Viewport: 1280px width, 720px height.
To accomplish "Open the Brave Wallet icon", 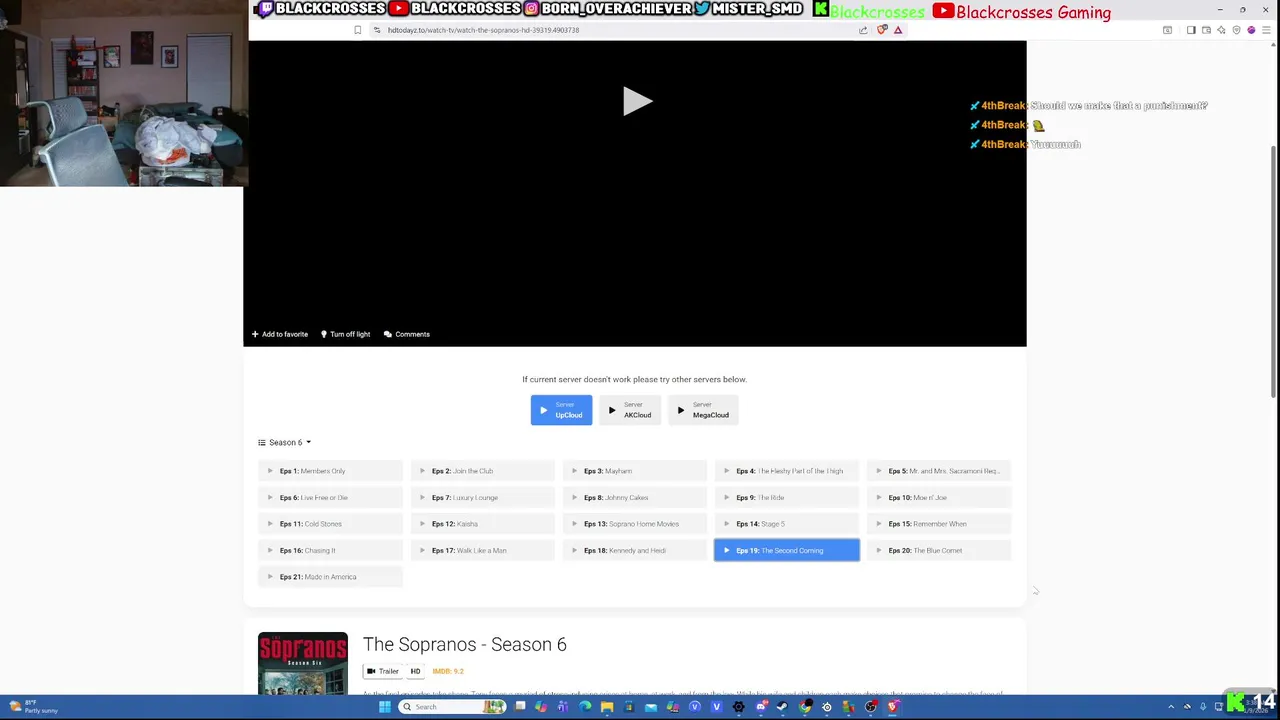I will pyautogui.click(x=1206, y=30).
